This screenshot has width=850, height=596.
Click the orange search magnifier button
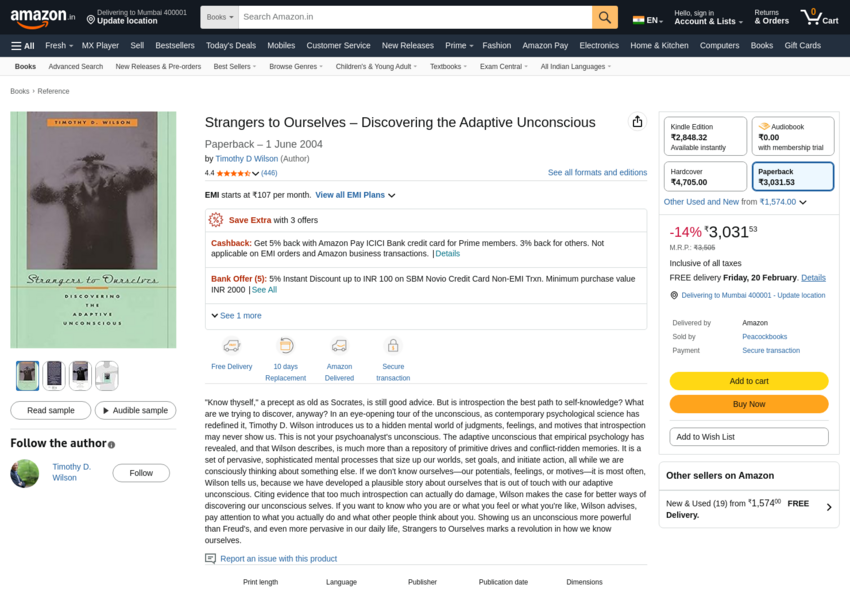(x=604, y=17)
